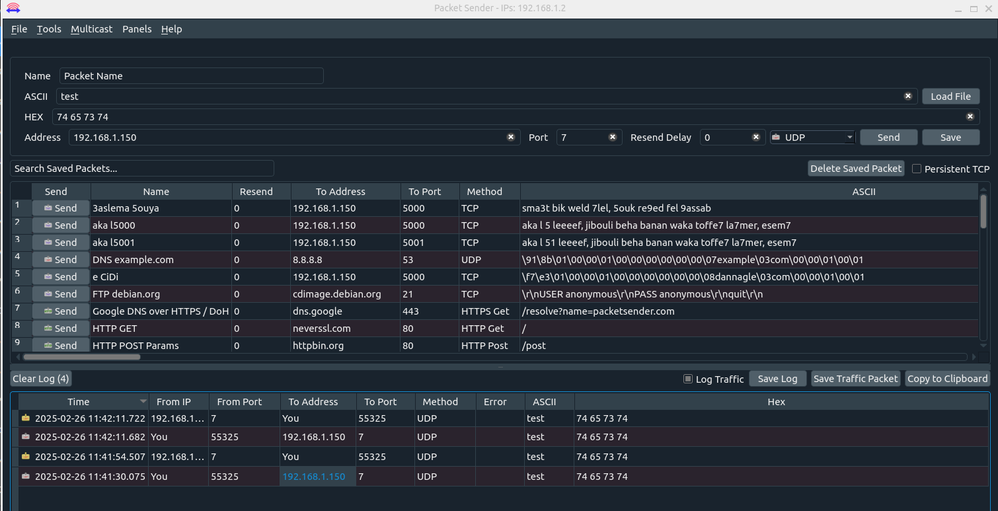Click the Search Saved Packets box
Image resolution: width=998 pixels, height=511 pixels.
pos(142,169)
